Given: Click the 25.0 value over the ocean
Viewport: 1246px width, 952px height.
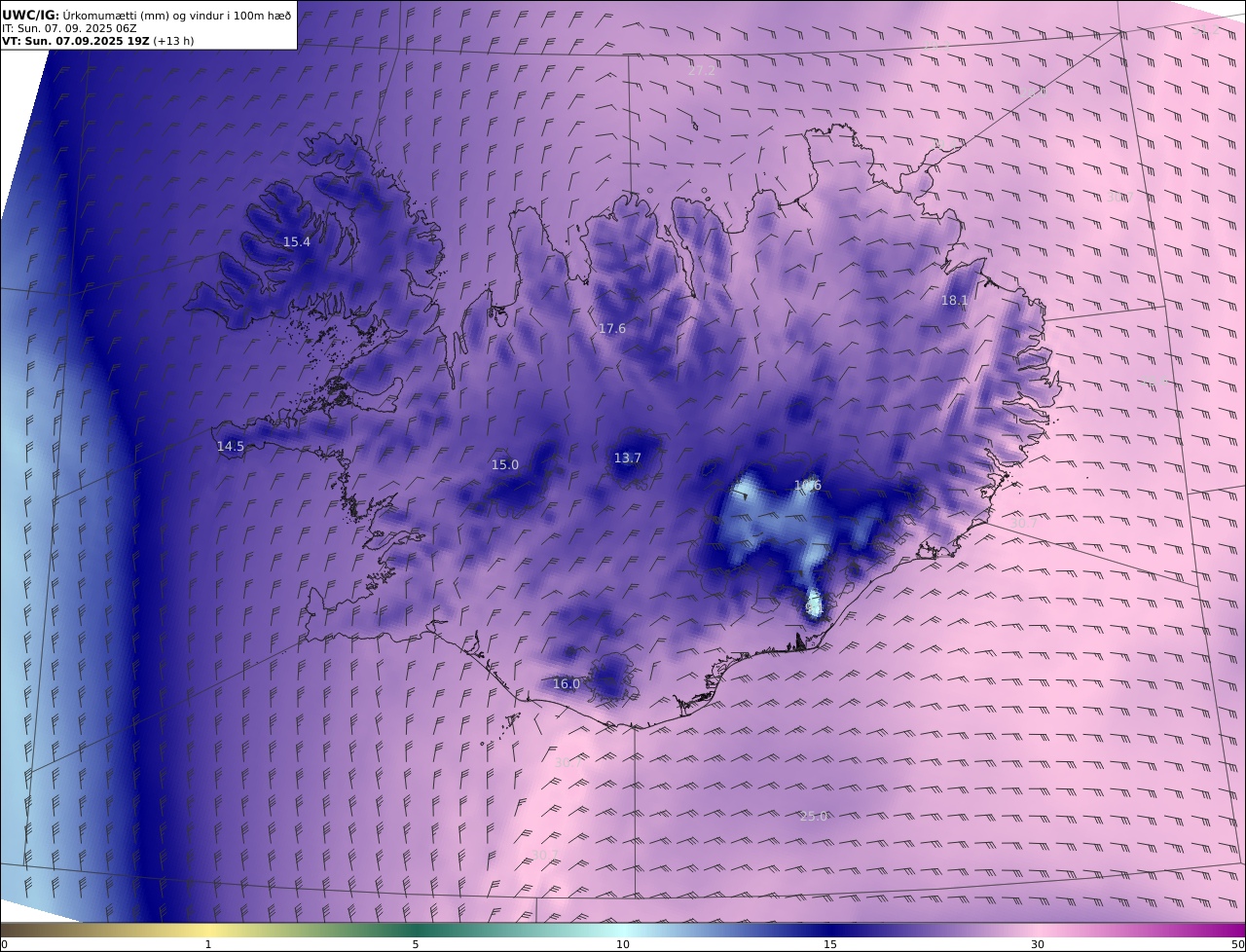Looking at the screenshot, I should 814,816.
